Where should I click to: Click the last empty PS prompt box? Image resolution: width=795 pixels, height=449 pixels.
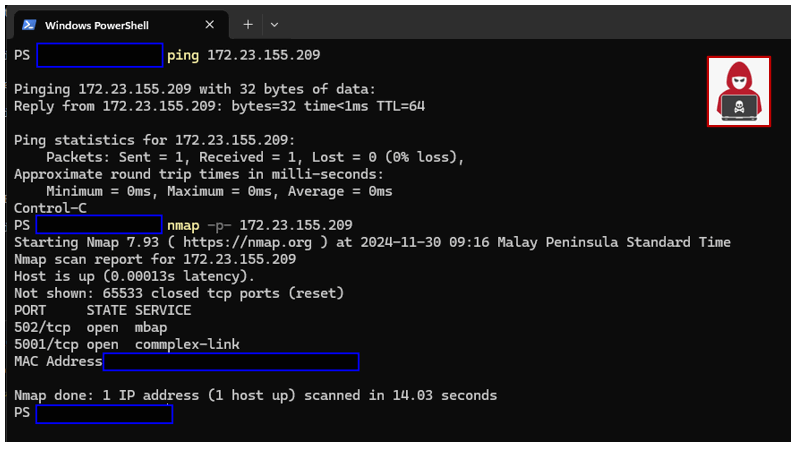pos(104,414)
